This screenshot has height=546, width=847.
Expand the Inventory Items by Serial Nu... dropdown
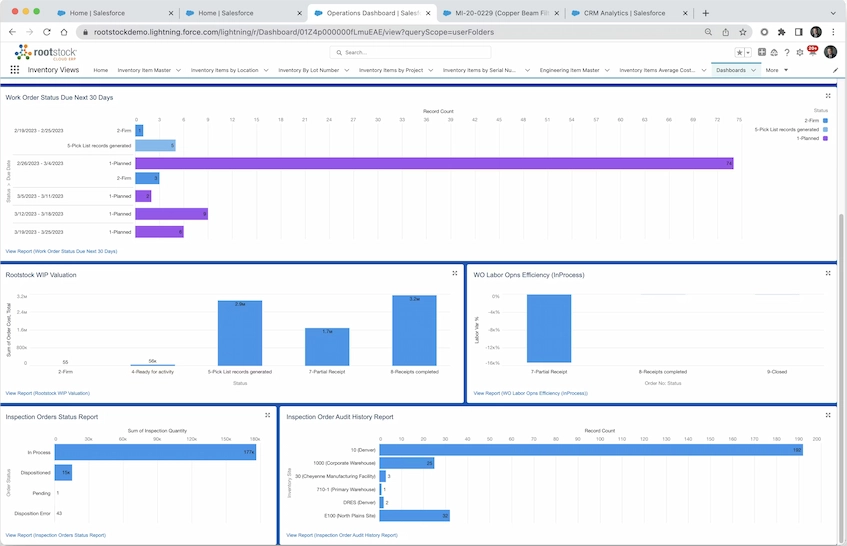pyautogui.click(x=527, y=70)
